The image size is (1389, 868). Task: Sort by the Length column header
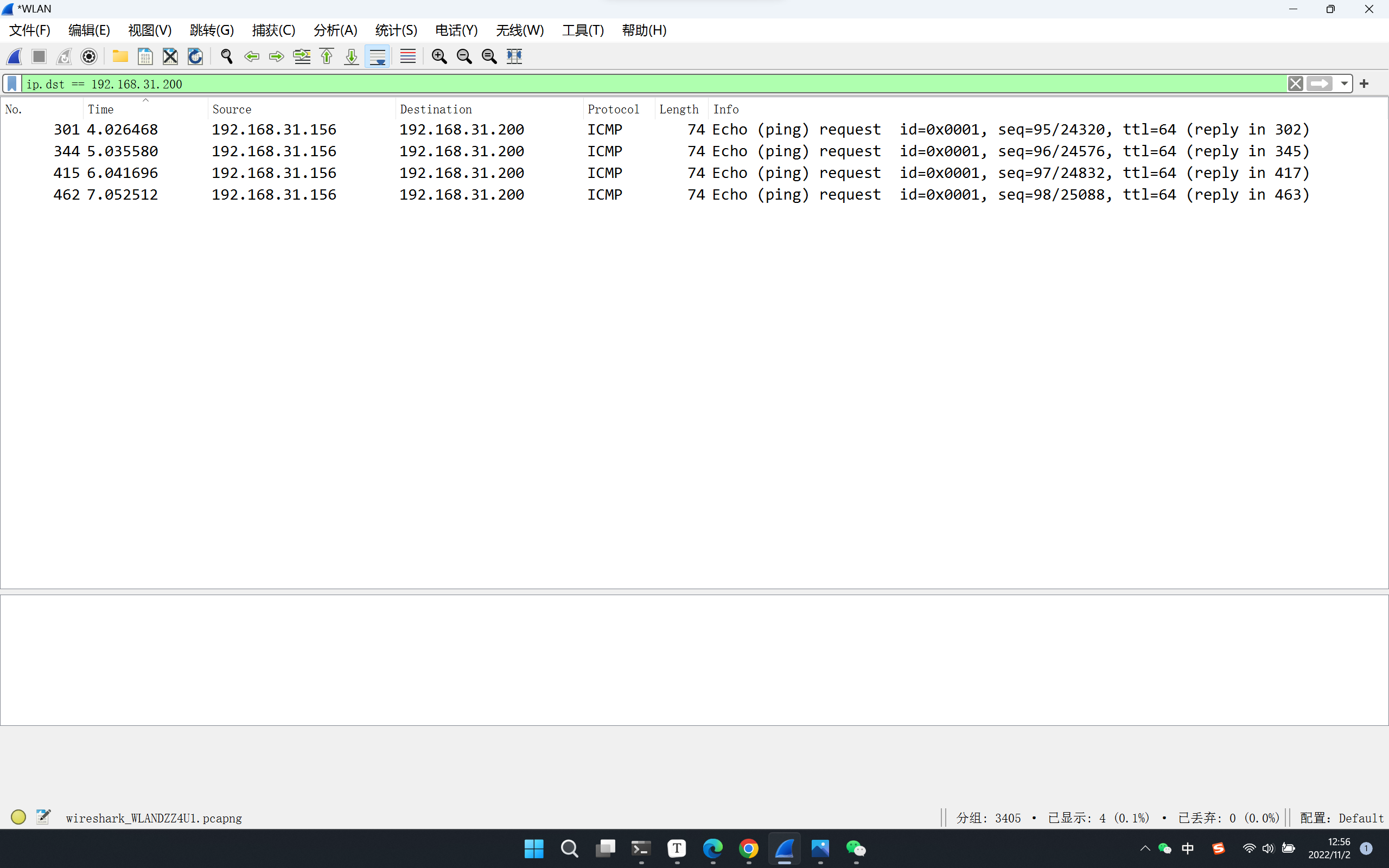[681, 109]
